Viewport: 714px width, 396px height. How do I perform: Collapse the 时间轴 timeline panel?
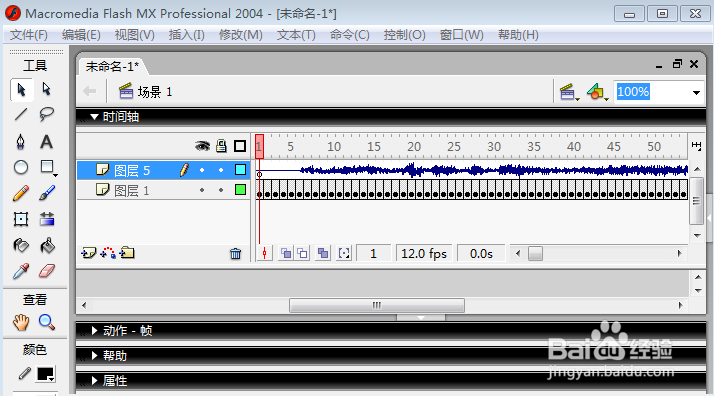tap(94, 117)
